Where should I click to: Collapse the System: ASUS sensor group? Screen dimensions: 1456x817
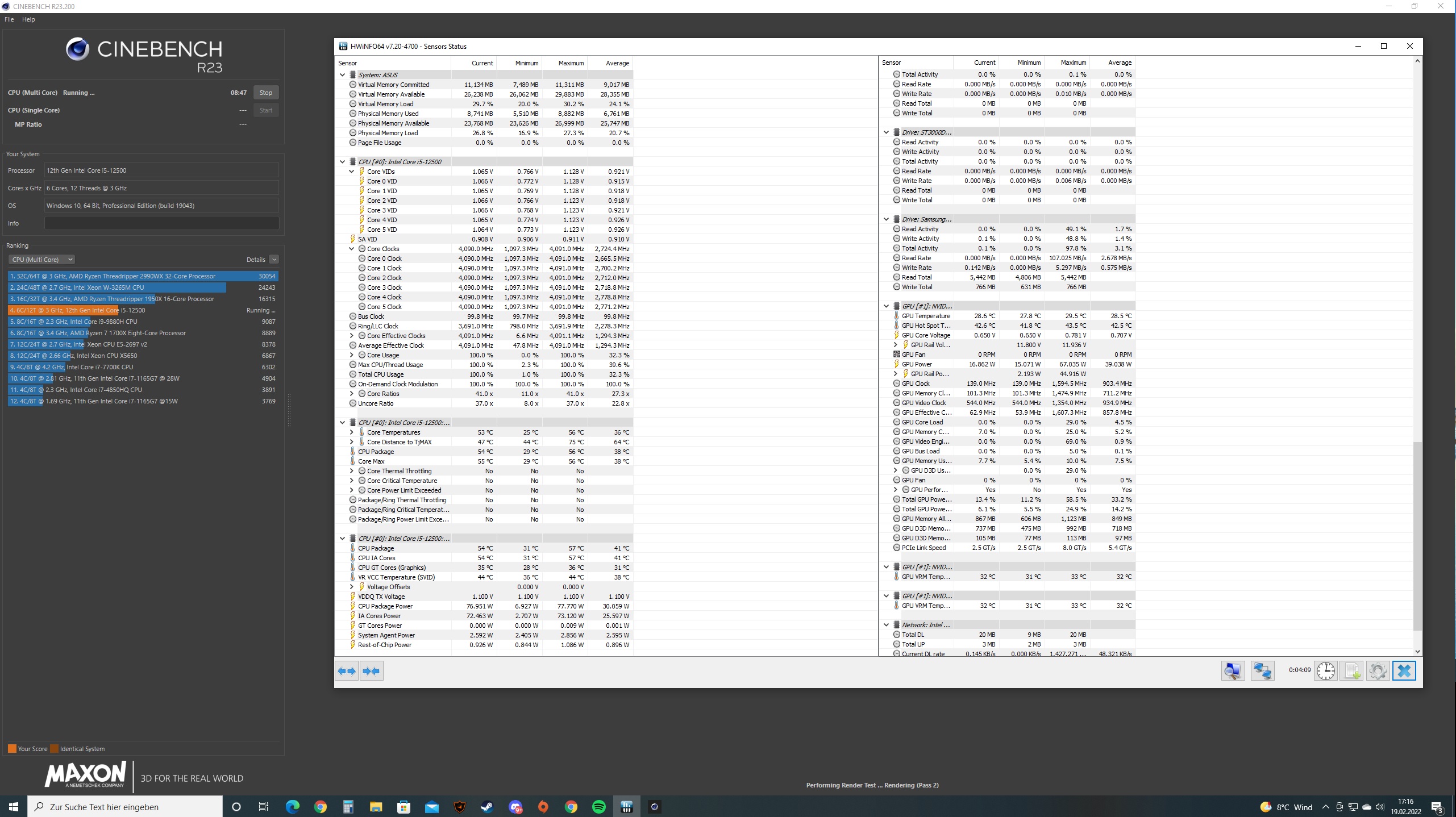(x=342, y=75)
